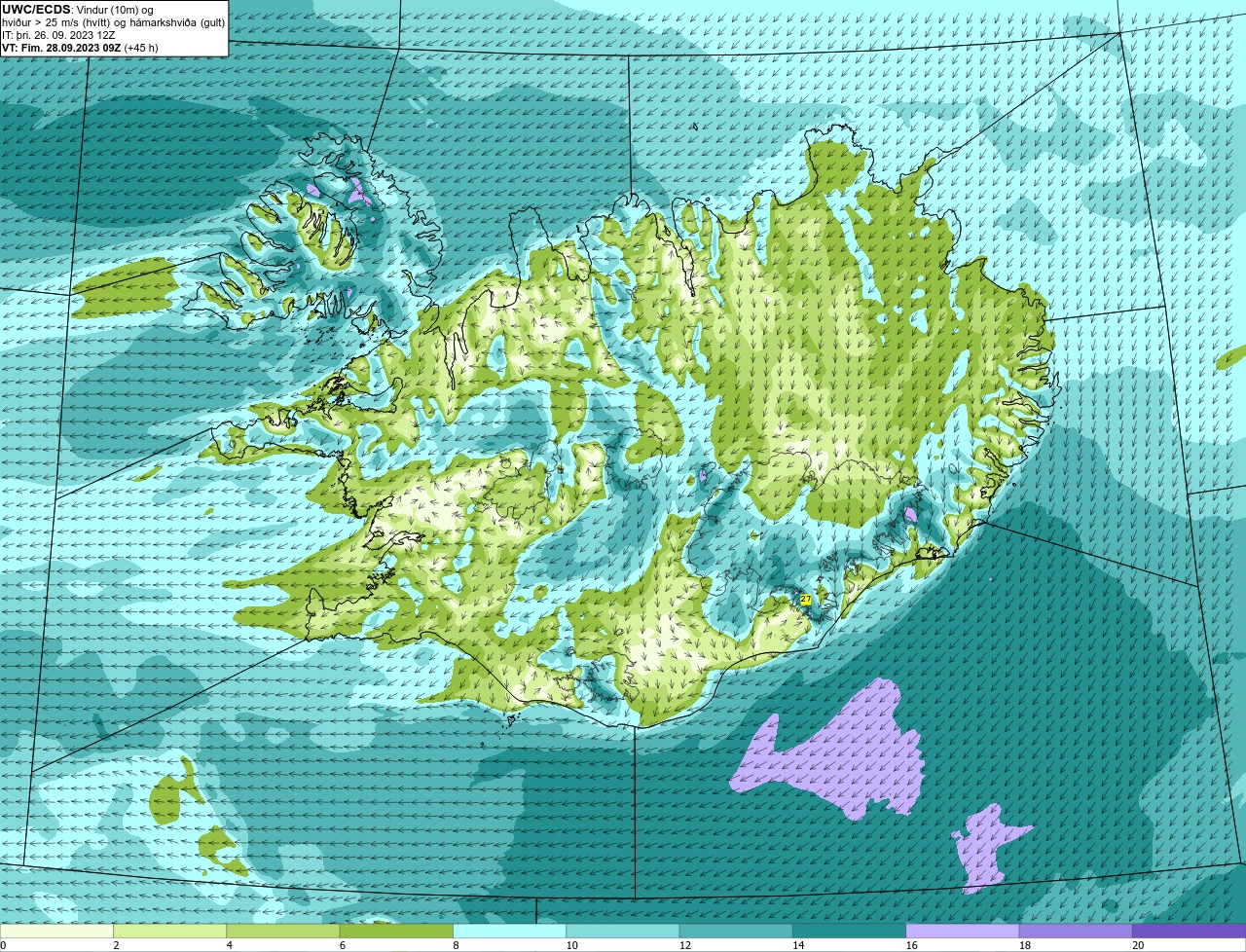This screenshot has height=952, width=1246.
Task: Click legend scale label "10"
Action: [x=571, y=945]
